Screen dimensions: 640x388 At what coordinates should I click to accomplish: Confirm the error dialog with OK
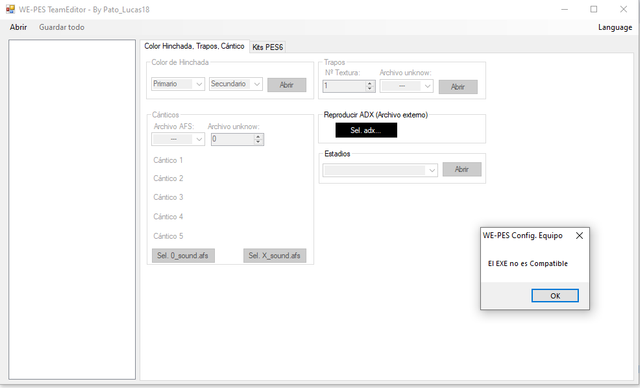(555, 296)
